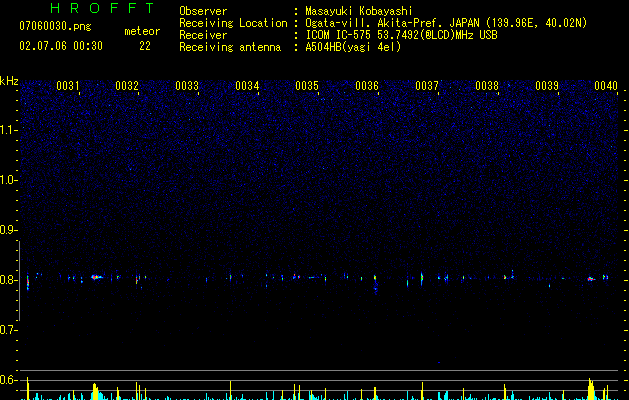Click the Receiving Location field label
629x400 pixels.
(233, 23)
